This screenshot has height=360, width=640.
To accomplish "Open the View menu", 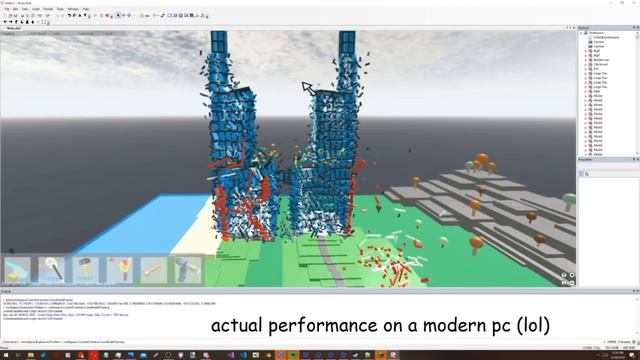I will (25, 9).
